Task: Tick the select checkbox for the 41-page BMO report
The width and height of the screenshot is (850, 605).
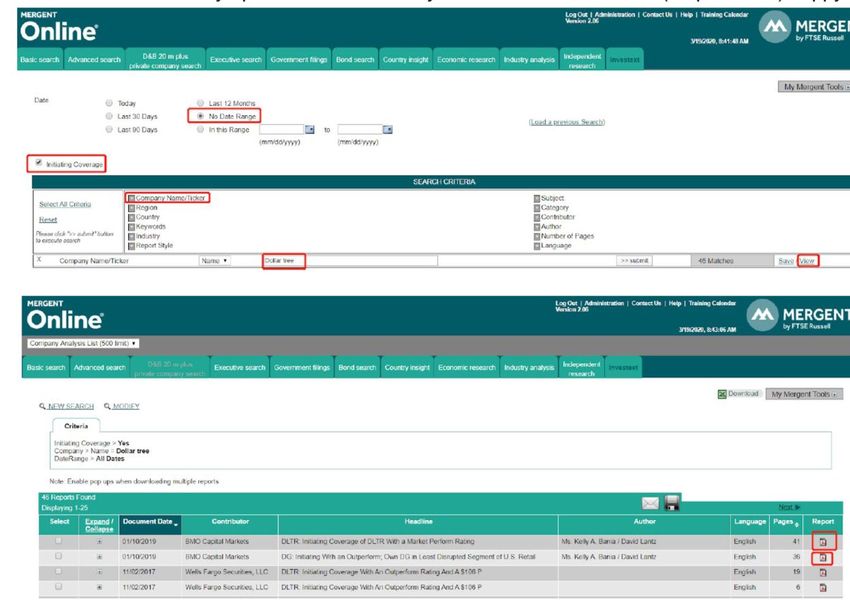Action: pyautogui.click(x=59, y=541)
